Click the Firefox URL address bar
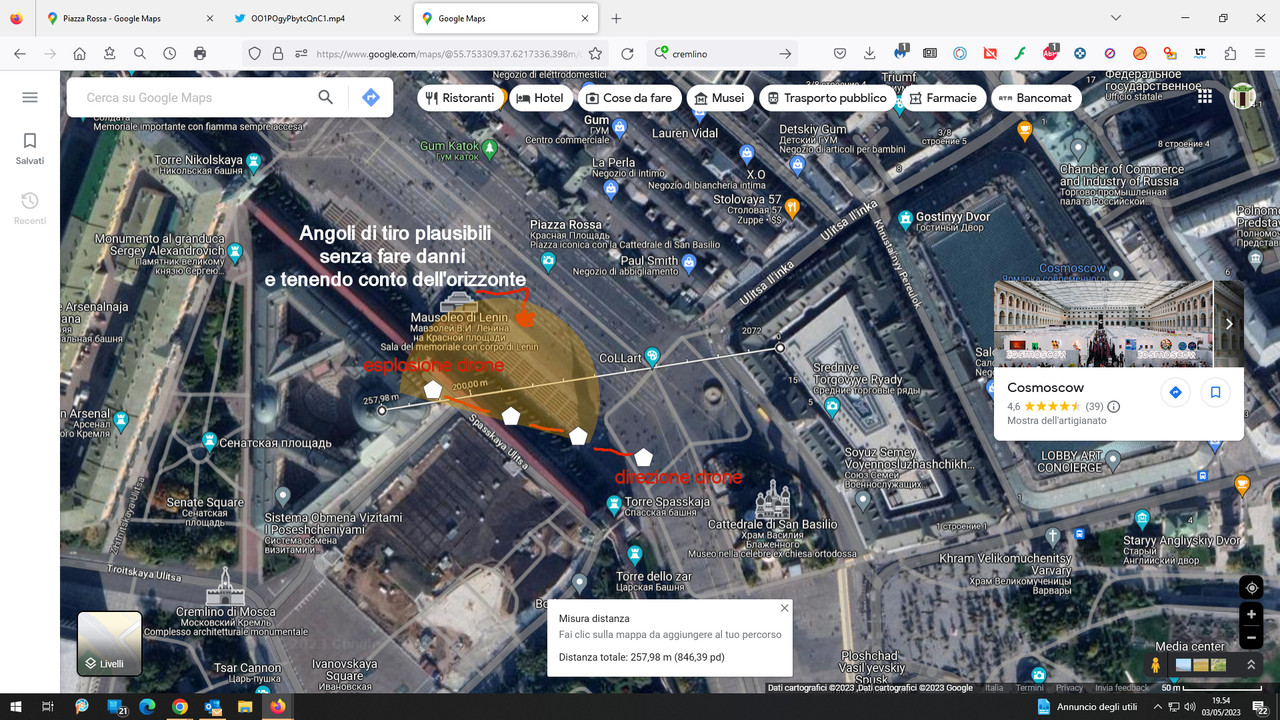This screenshot has height=720, width=1280. pos(446,54)
